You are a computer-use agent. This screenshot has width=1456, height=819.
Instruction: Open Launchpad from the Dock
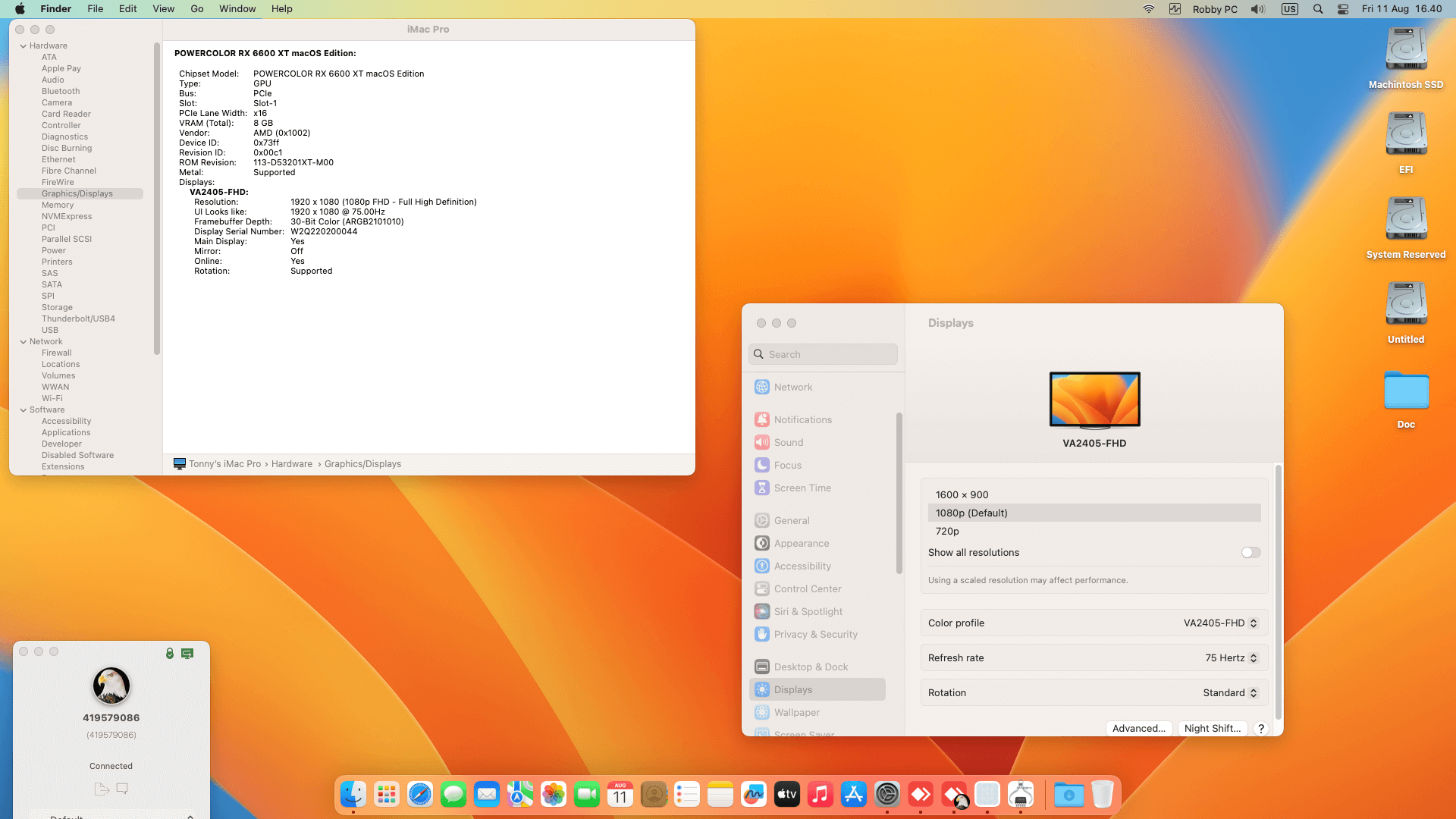(387, 794)
